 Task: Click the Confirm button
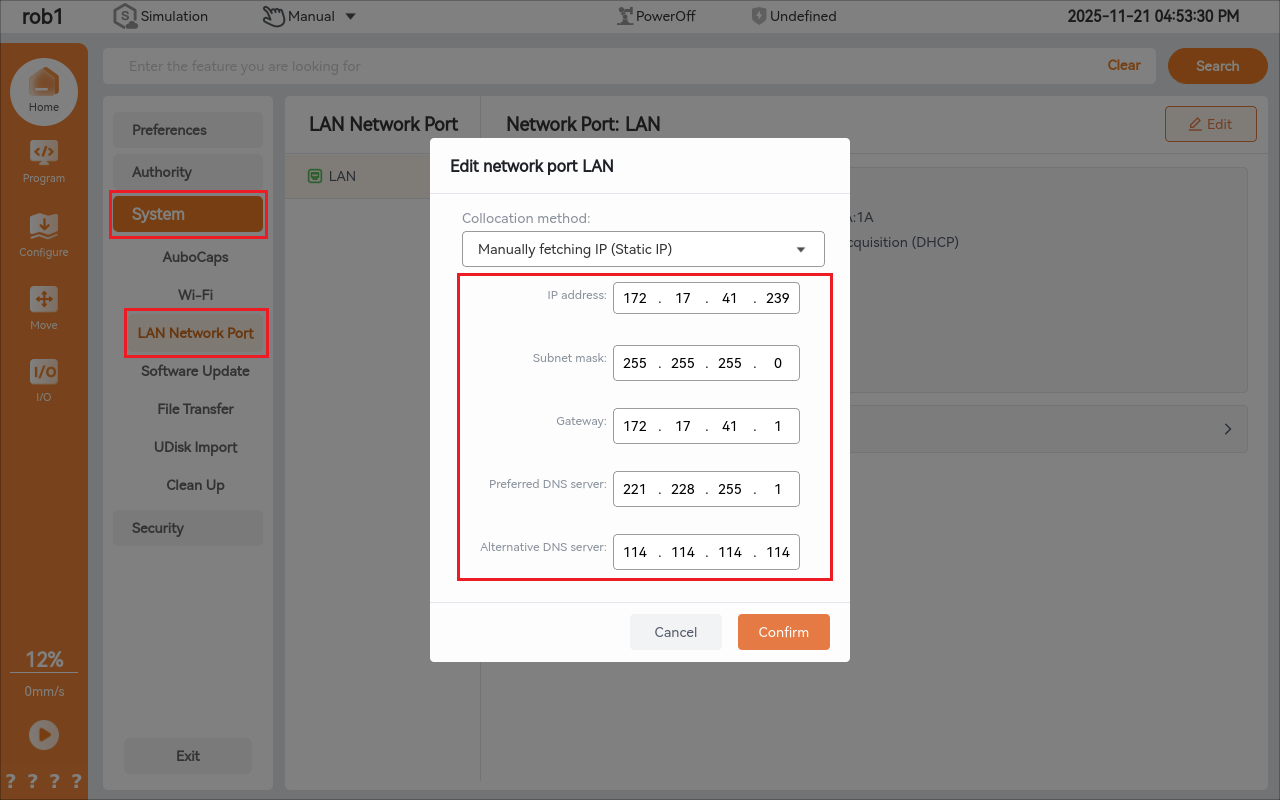tap(783, 632)
